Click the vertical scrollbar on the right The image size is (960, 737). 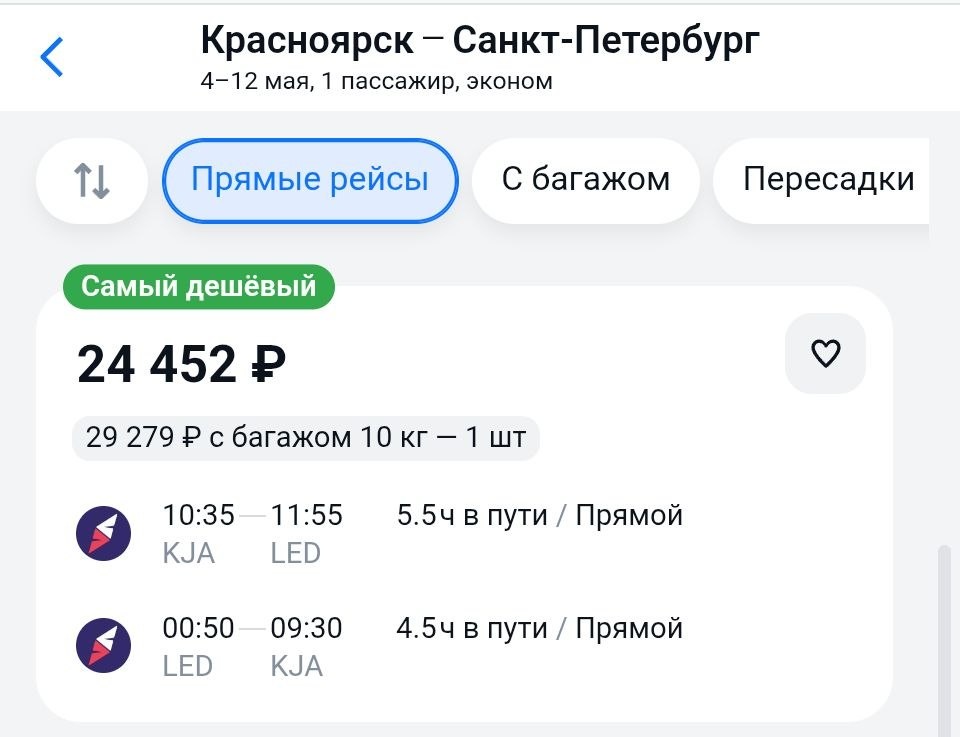[x=943, y=640]
